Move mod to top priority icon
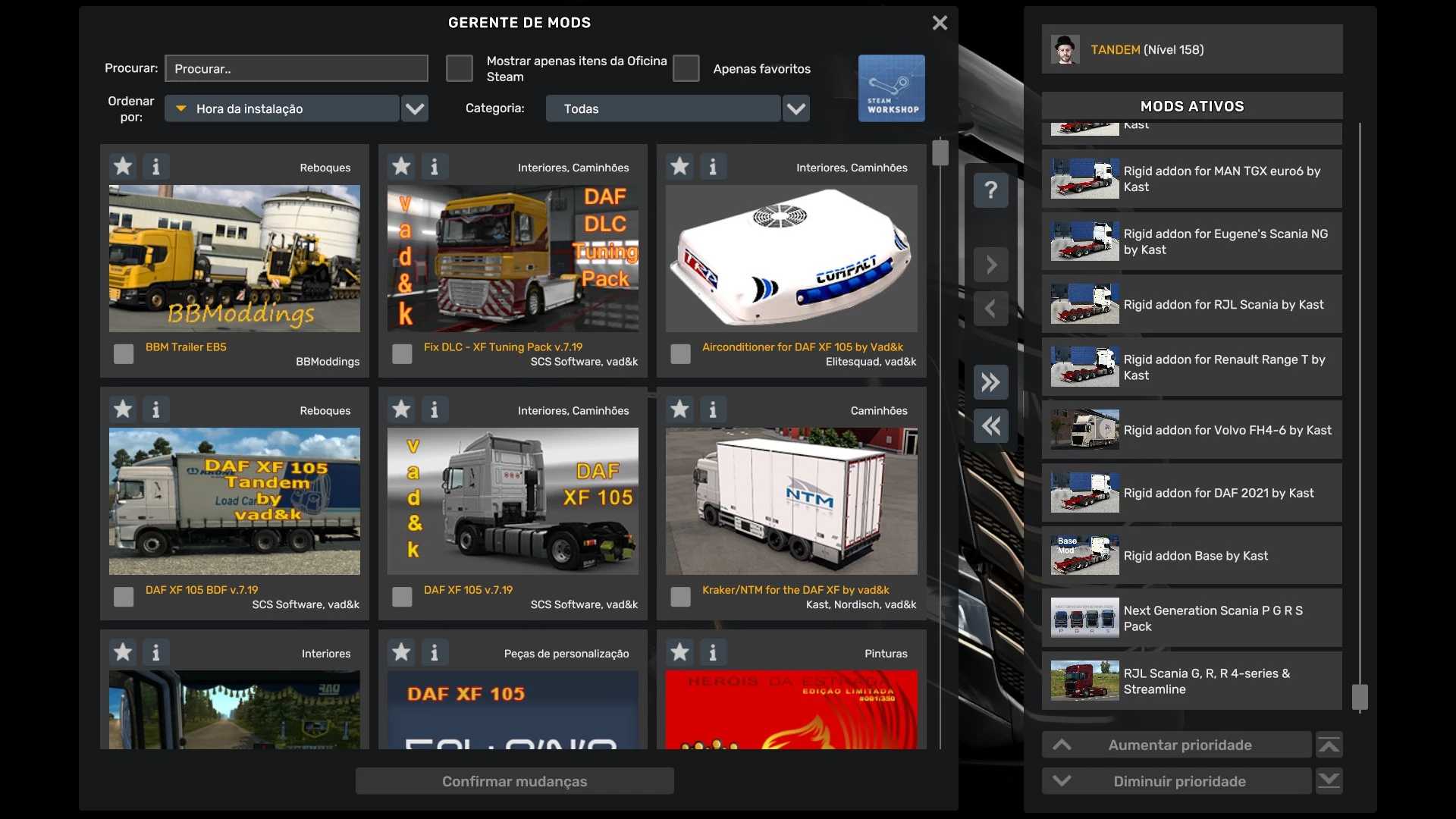The width and height of the screenshot is (1456, 819). click(1329, 745)
